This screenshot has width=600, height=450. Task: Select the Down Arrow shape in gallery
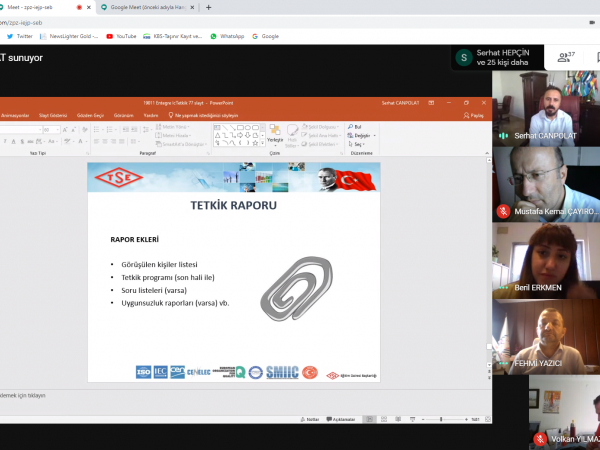(x=248, y=135)
